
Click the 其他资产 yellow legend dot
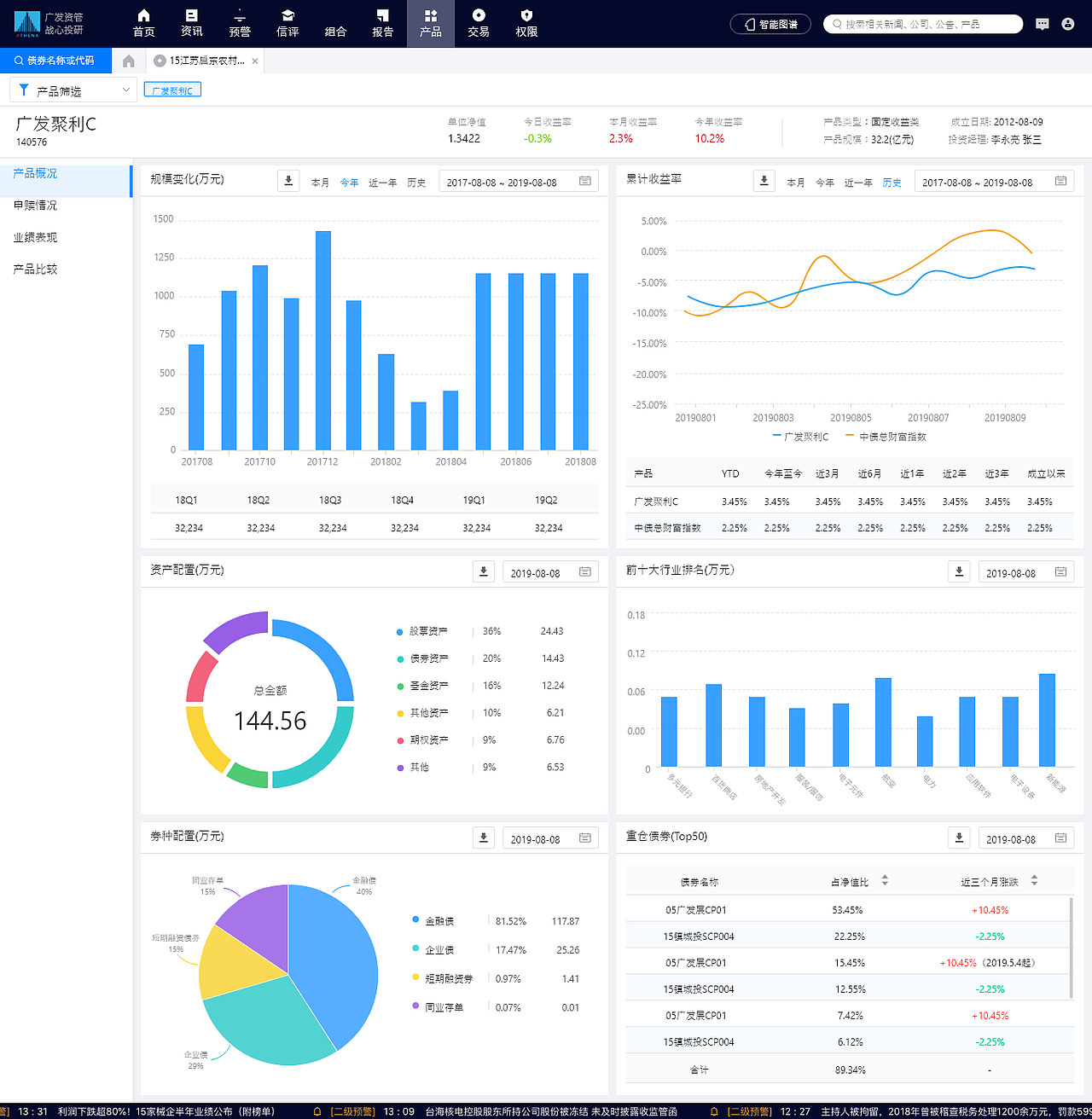(x=399, y=713)
